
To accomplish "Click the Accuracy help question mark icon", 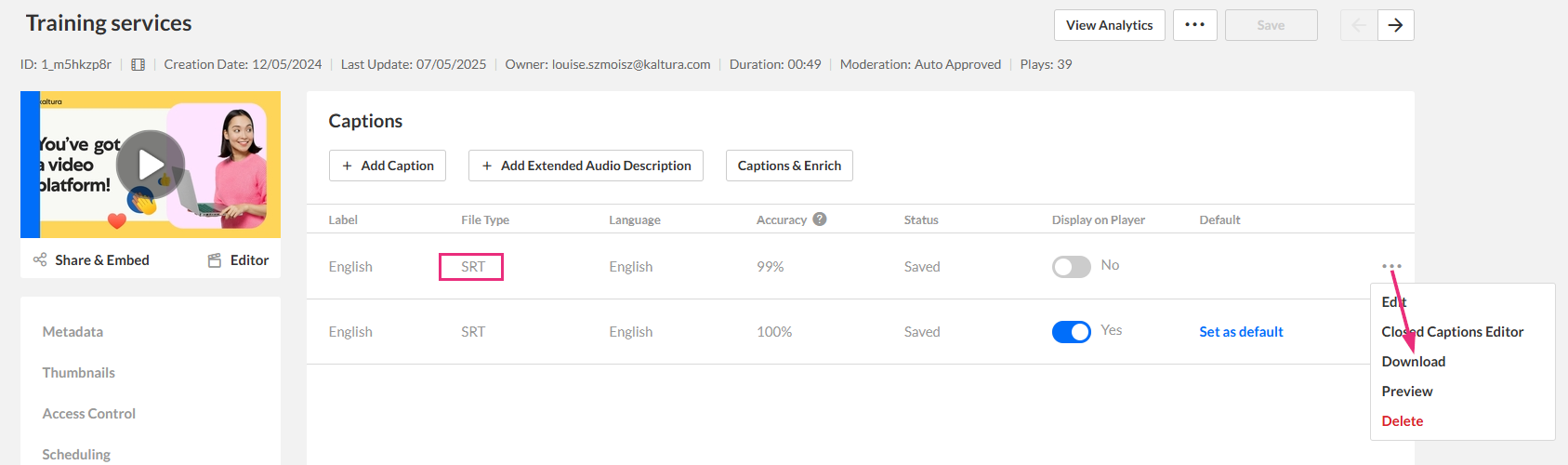I will pyautogui.click(x=819, y=219).
